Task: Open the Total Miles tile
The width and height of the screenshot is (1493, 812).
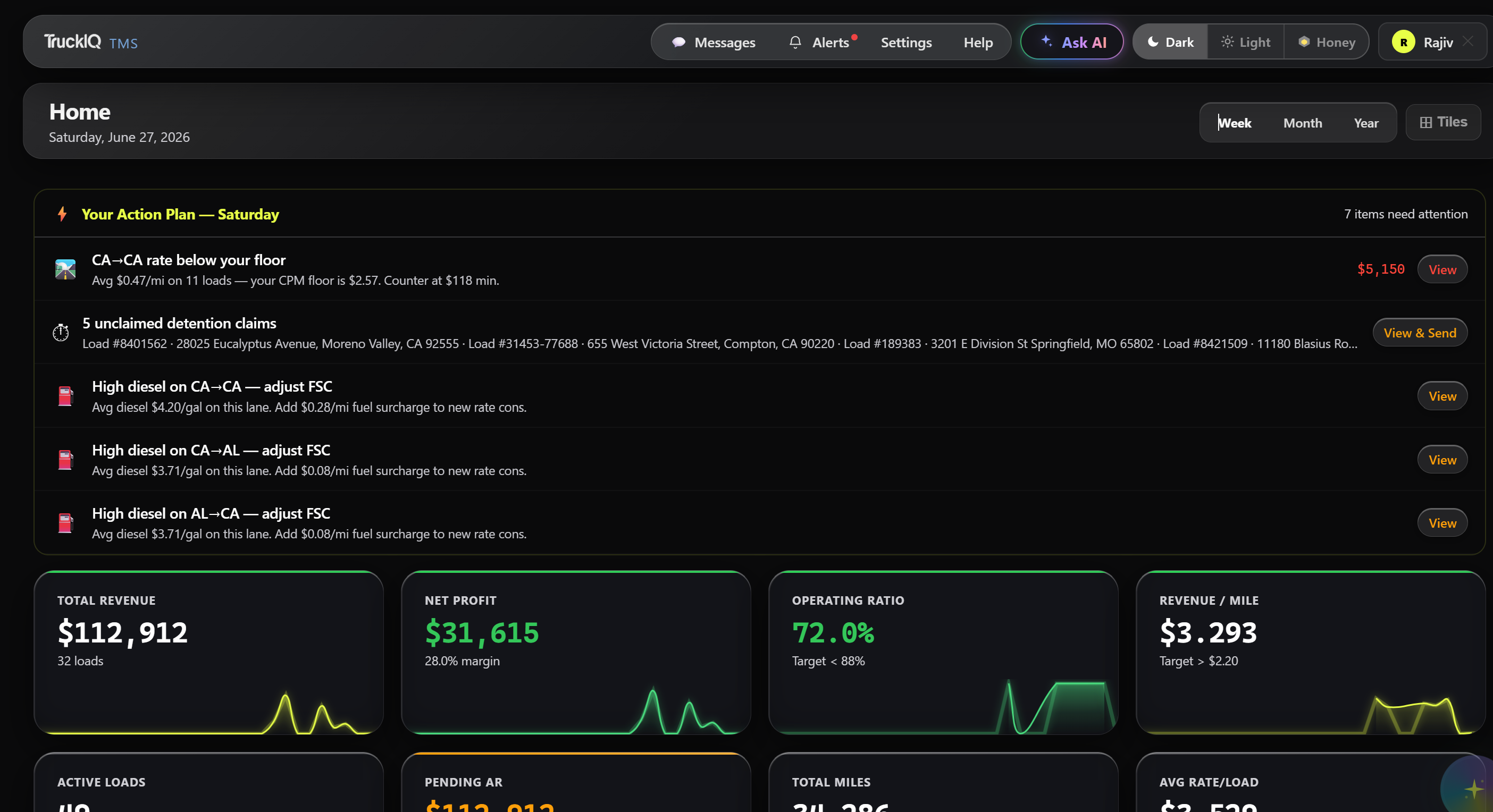Action: [x=943, y=782]
